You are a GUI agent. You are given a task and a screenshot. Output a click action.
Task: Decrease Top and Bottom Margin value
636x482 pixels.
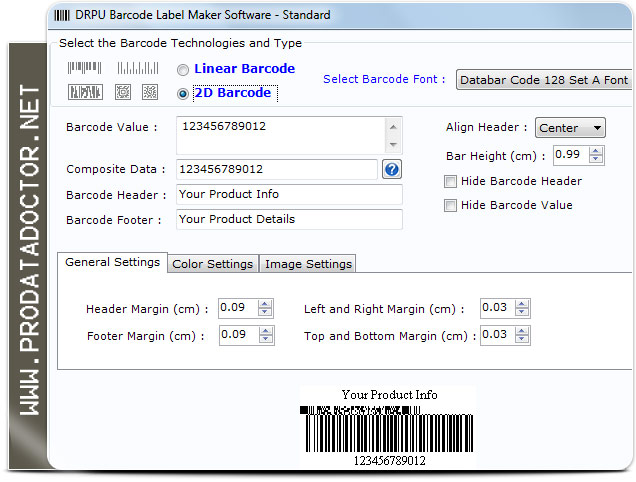click(x=522, y=340)
